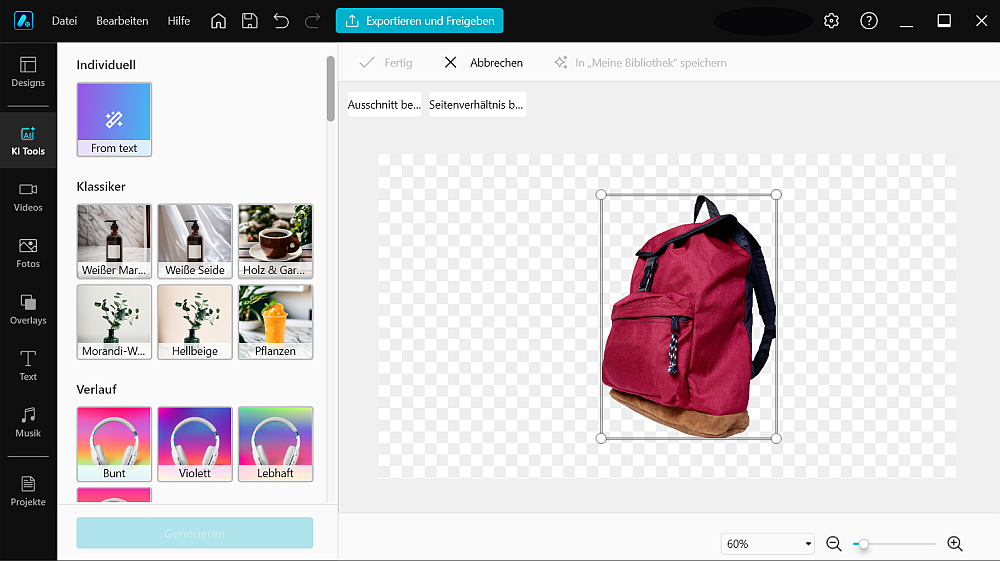This screenshot has height=561, width=1000.
Task: Expand the Seitenverhältnis crop options
Action: pyautogui.click(x=477, y=105)
